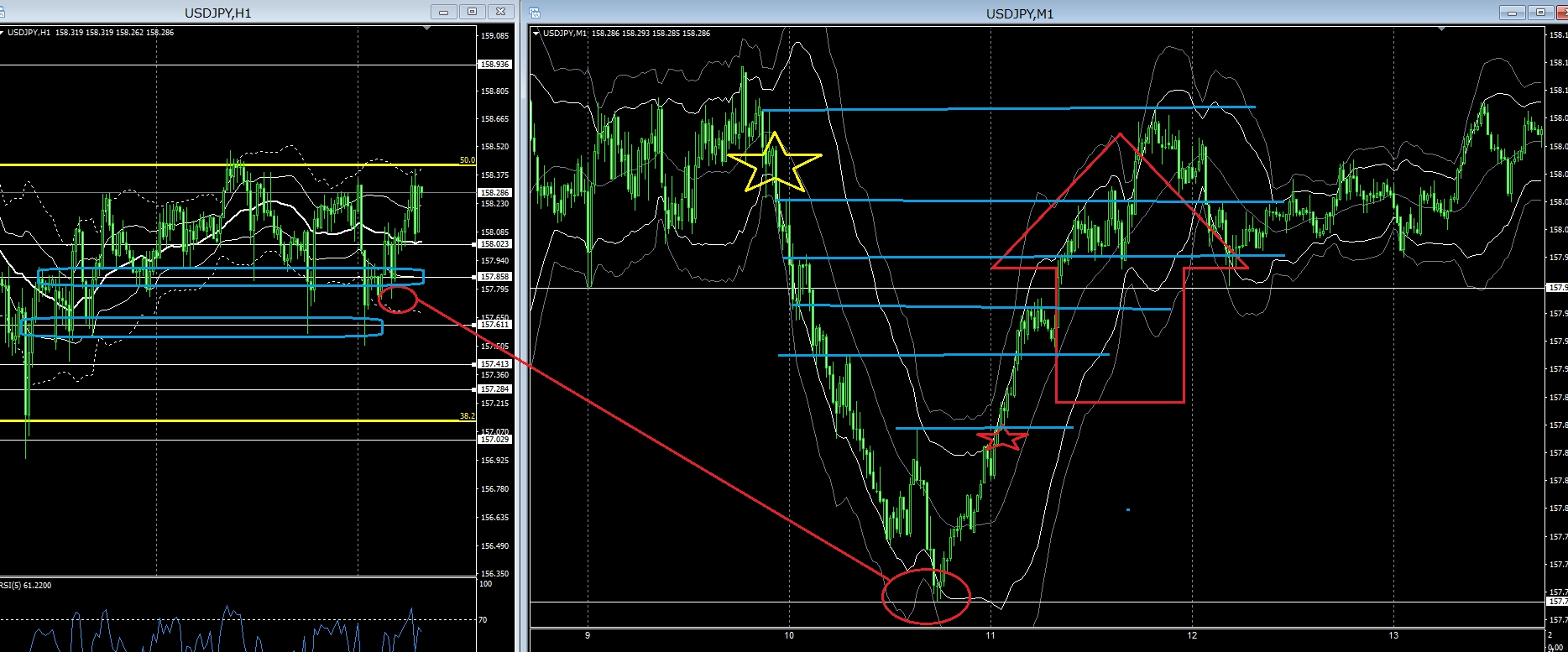Click the USDJPY,H1 OHLC header text in chart

point(91,33)
